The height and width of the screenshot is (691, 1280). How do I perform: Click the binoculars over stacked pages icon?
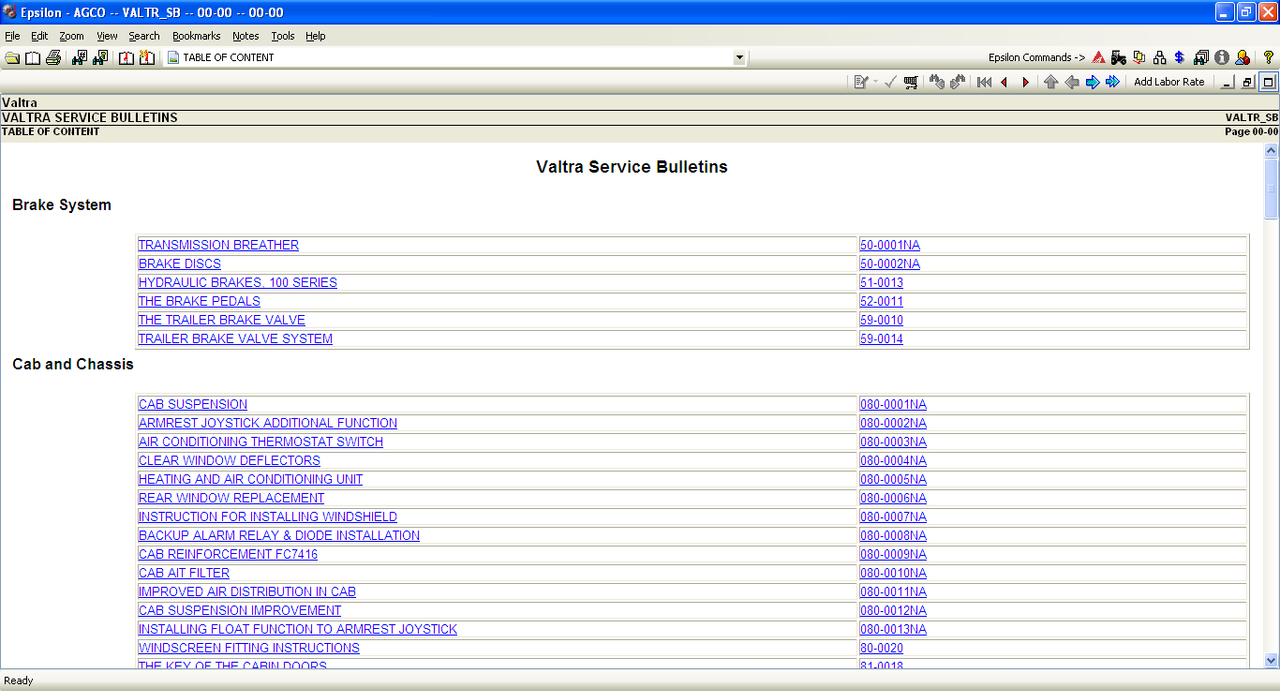click(1201, 58)
